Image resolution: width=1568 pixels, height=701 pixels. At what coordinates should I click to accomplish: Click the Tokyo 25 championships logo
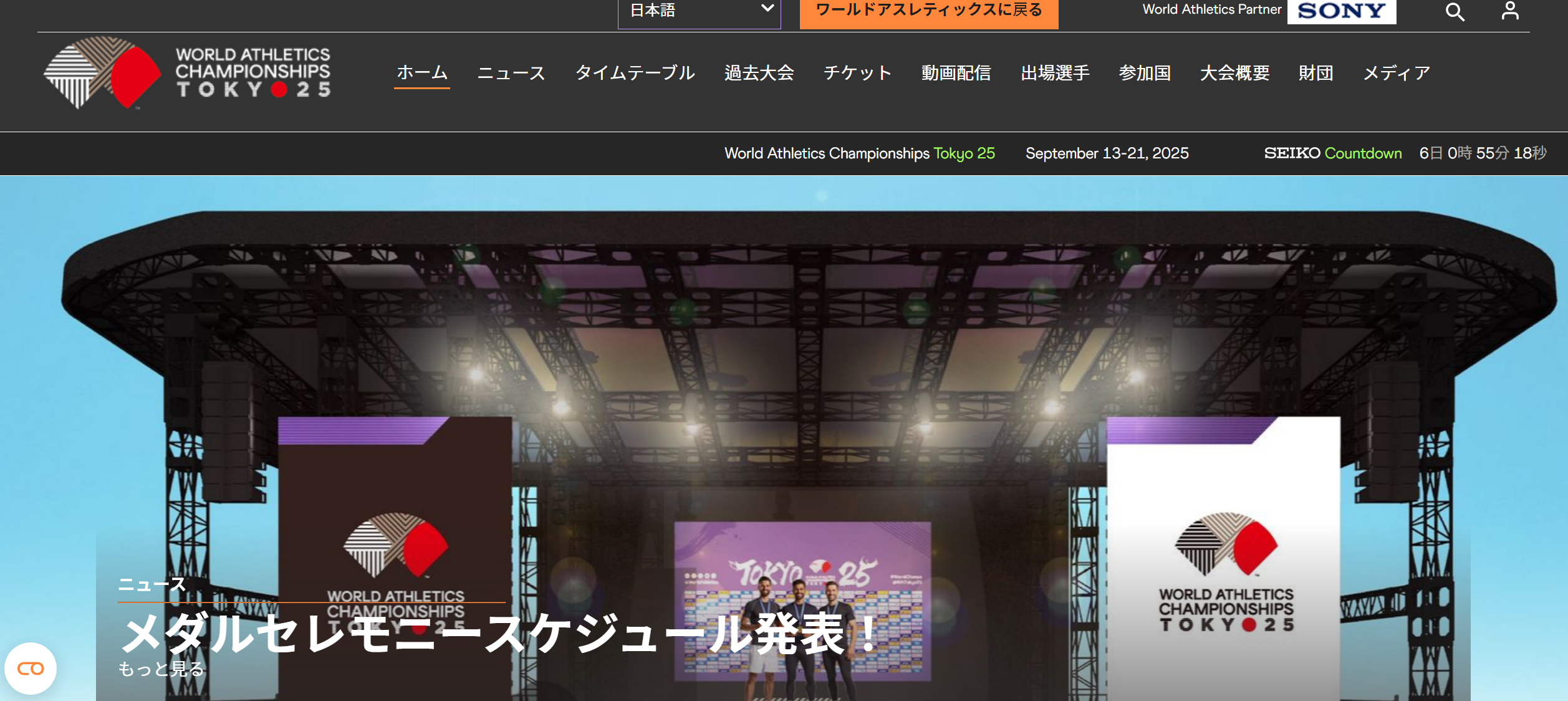coord(187,72)
